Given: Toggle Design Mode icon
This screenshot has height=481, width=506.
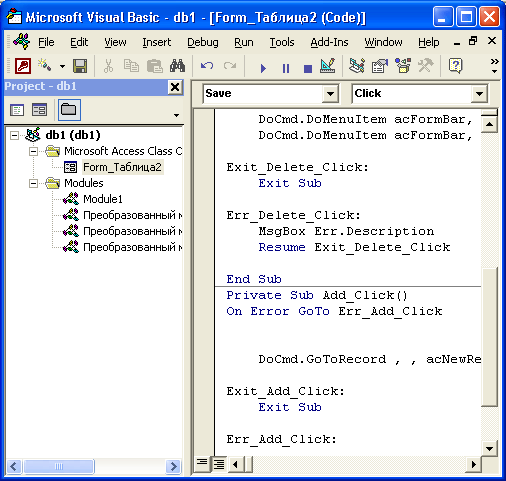Looking at the screenshot, I should pos(328,66).
